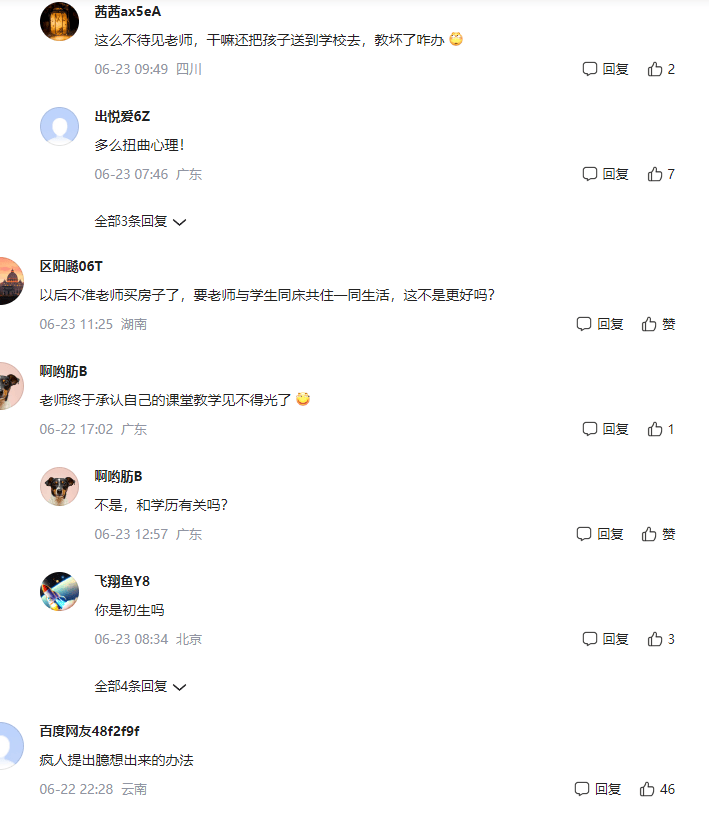Reply to 飞翔鱼Y8's comment from 北京

click(x=605, y=639)
